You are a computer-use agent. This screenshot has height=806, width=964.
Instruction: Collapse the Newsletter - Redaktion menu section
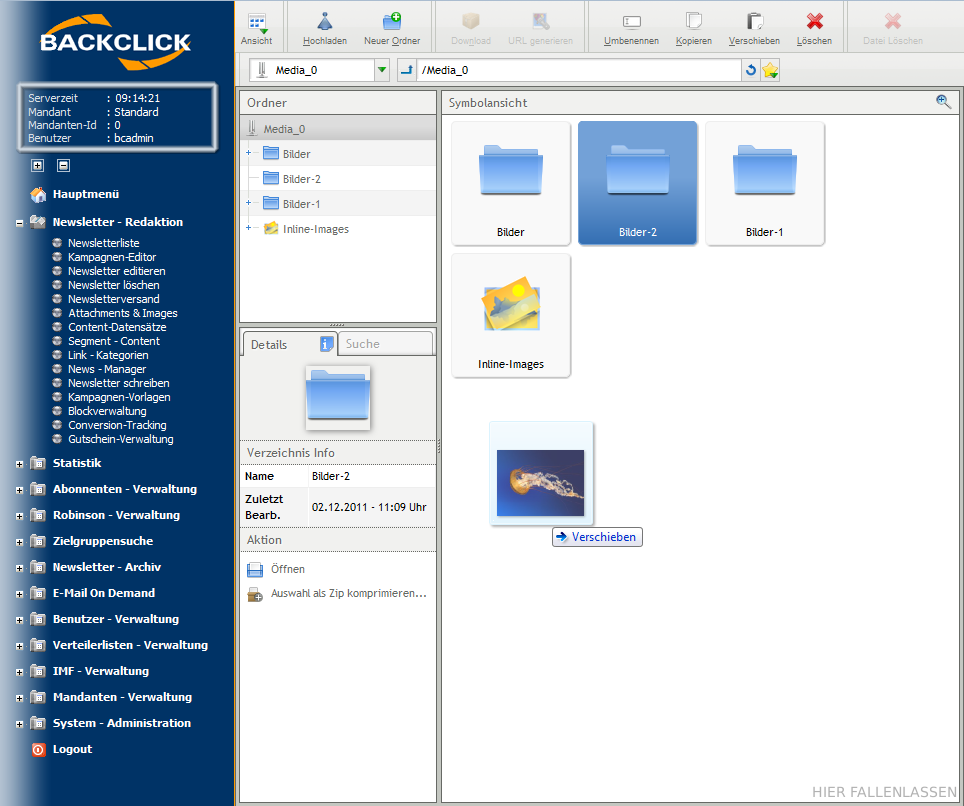coord(20,223)
